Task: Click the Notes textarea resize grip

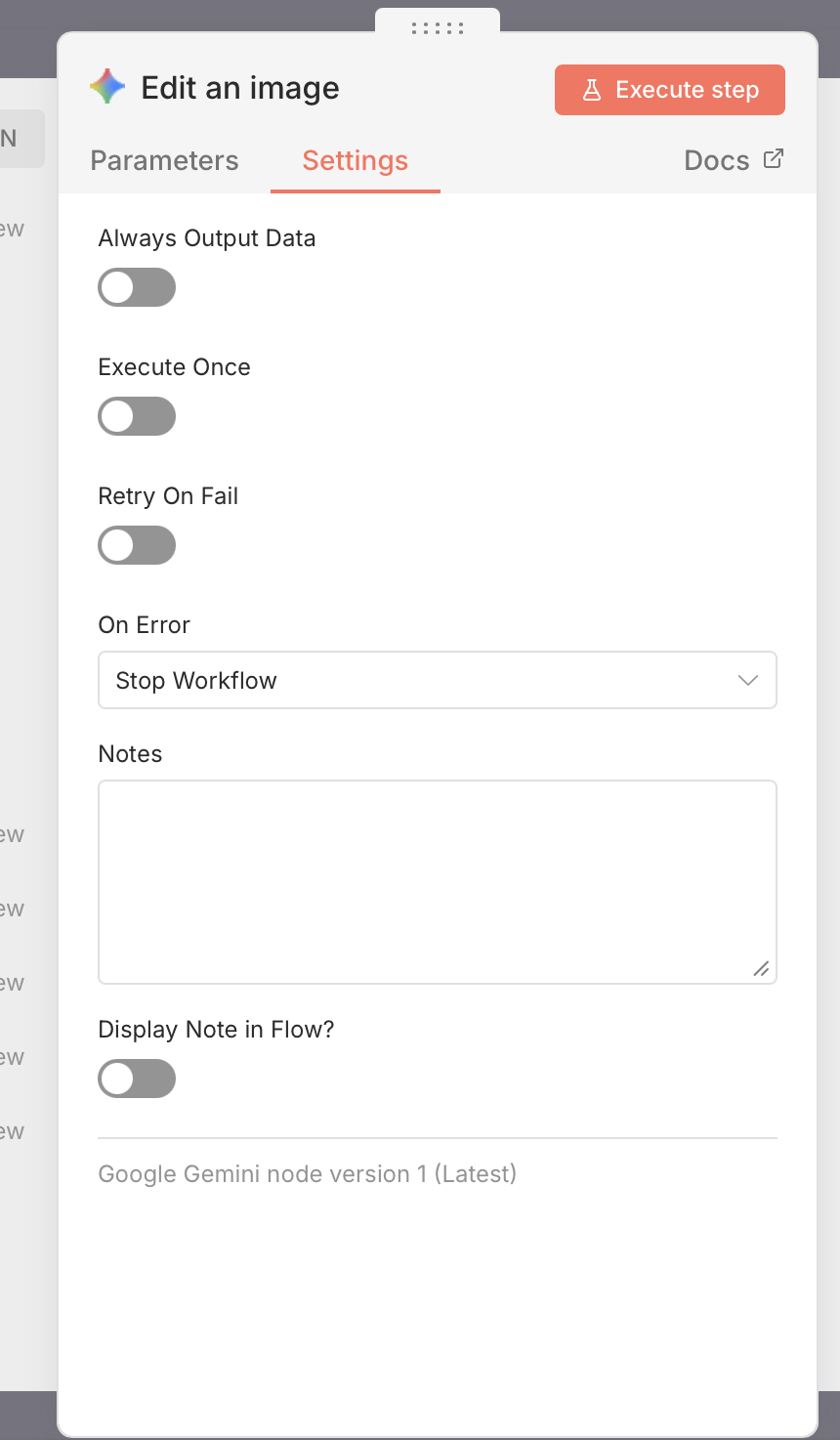Action: point(761,968)
